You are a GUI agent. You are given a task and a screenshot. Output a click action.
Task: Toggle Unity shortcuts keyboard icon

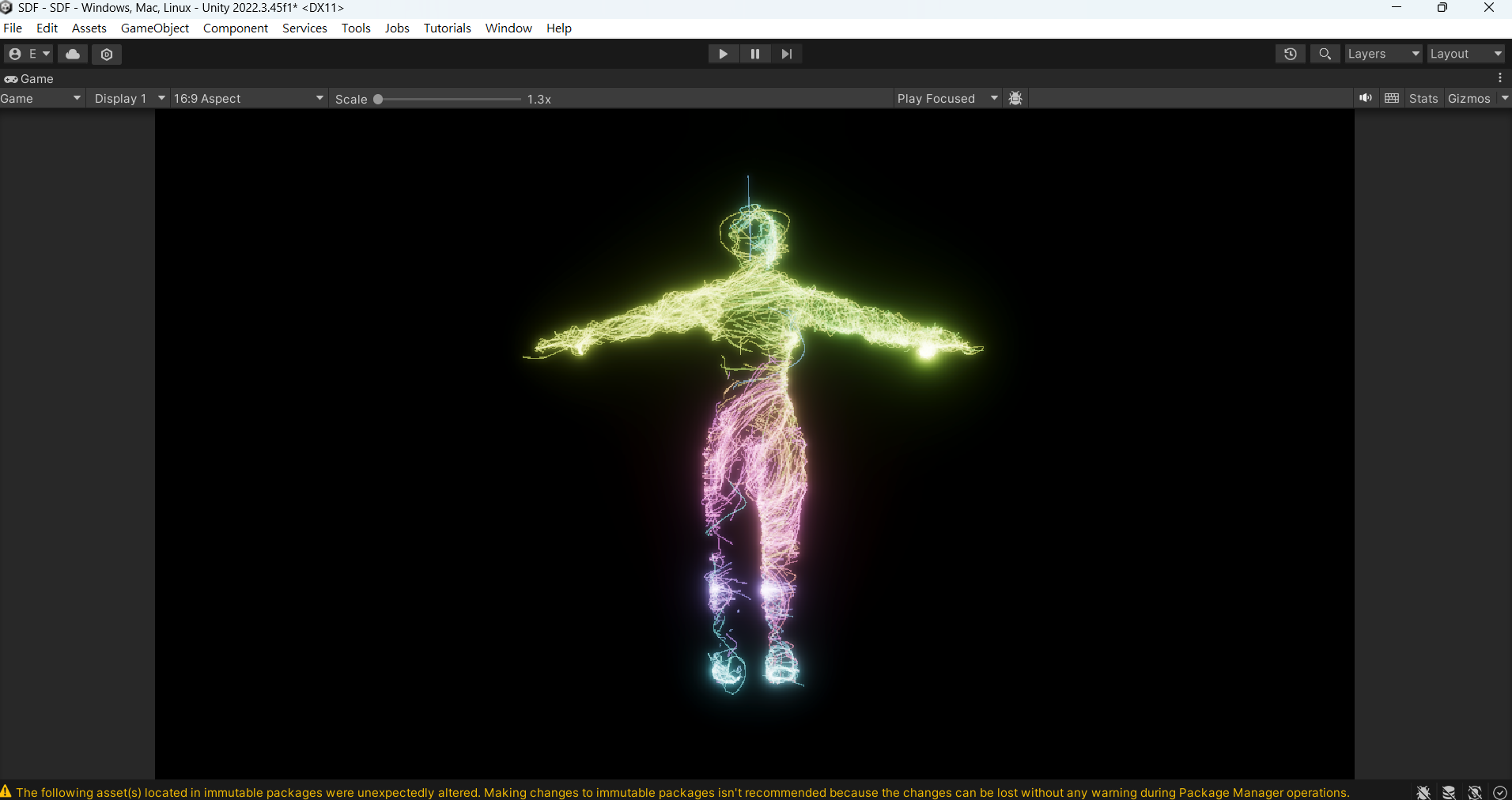(1392, 98)
